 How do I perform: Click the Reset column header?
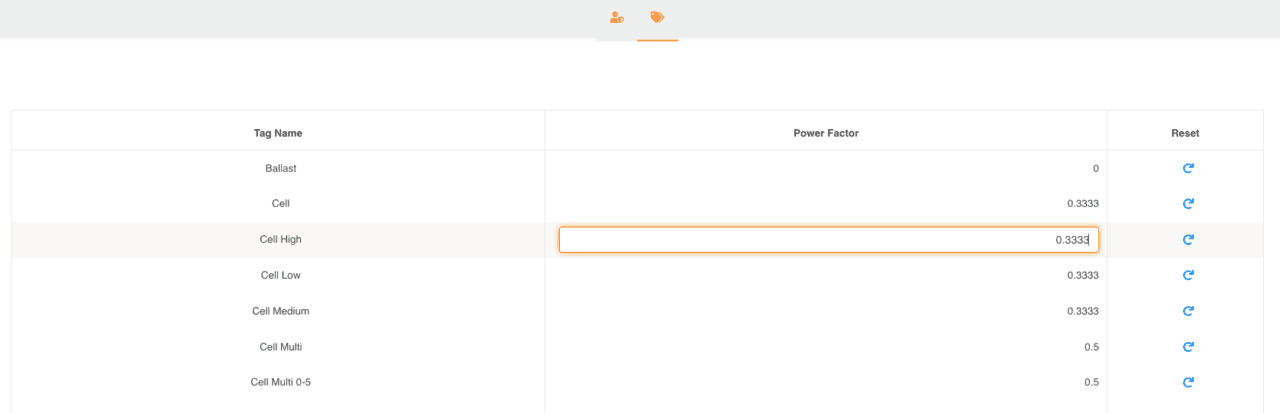(x=1185, y=133)
